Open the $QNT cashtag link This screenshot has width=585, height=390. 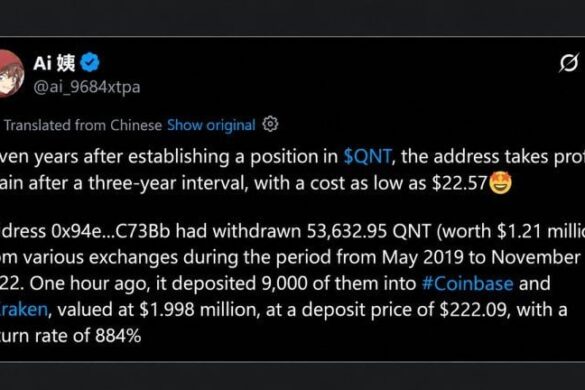367,156
